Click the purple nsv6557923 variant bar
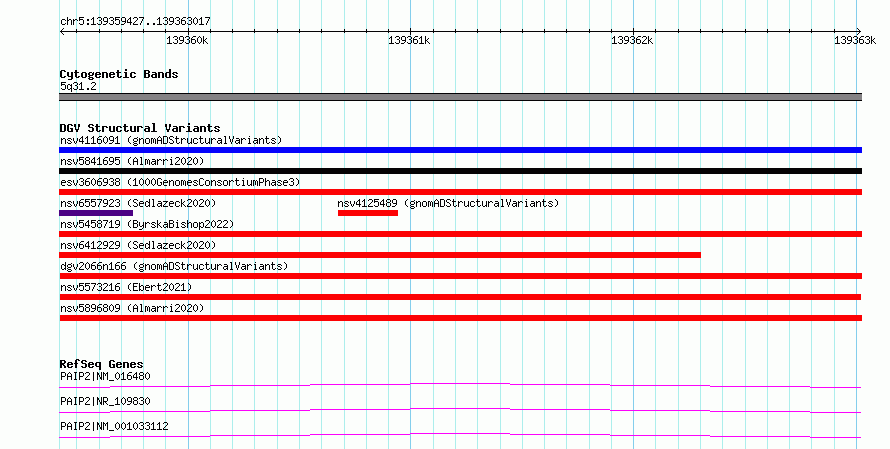Screen dimensions: 890x449 [x=96, y=213]
